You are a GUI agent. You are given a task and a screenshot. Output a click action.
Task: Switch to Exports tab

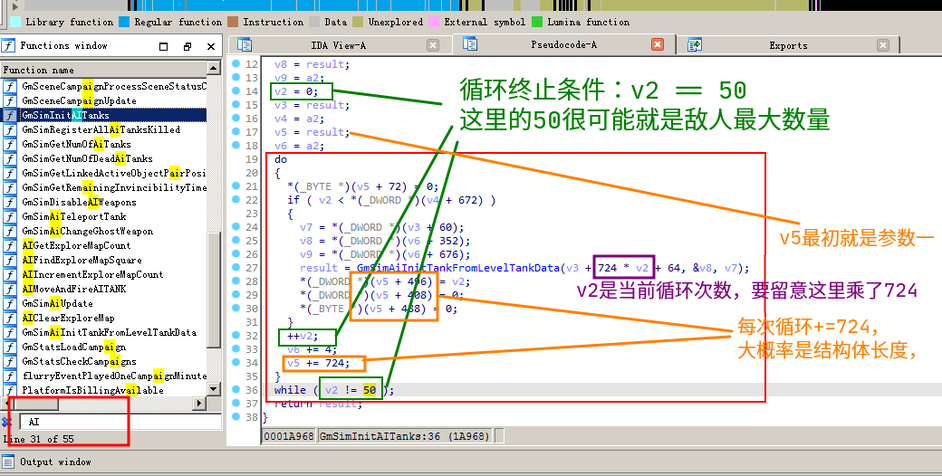pyautogui.click(x=788, y=45)
